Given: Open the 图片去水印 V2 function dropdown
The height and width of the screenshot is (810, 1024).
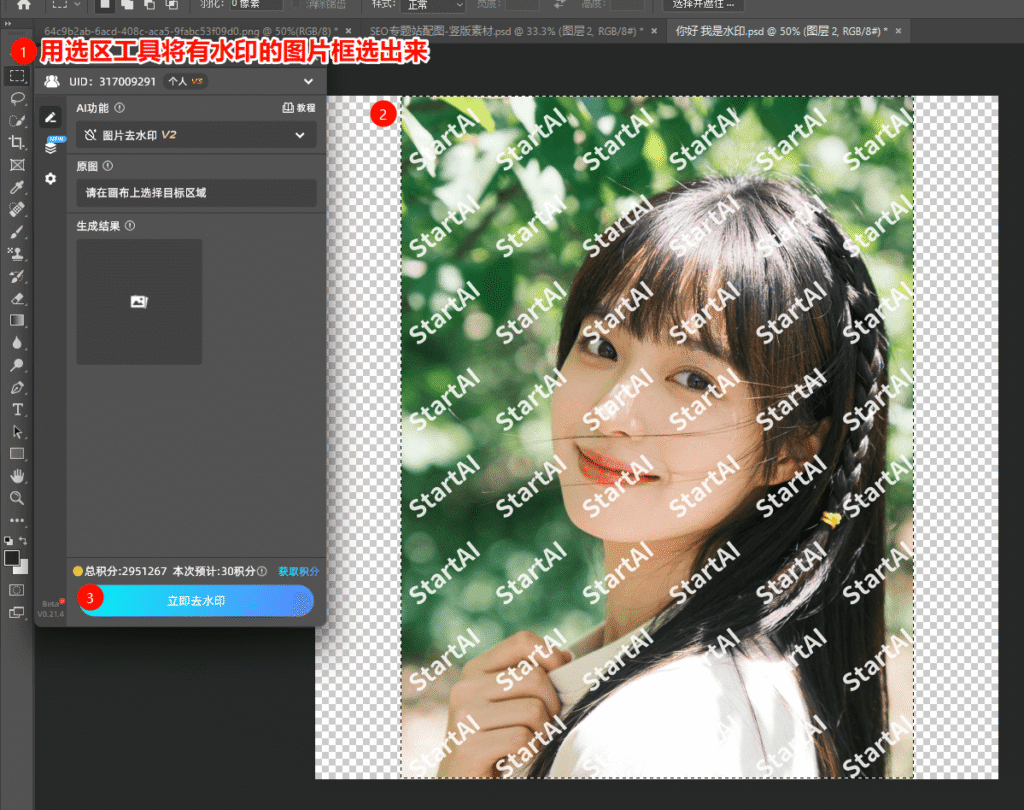Looking at the screenshot, I should [196, 135].
